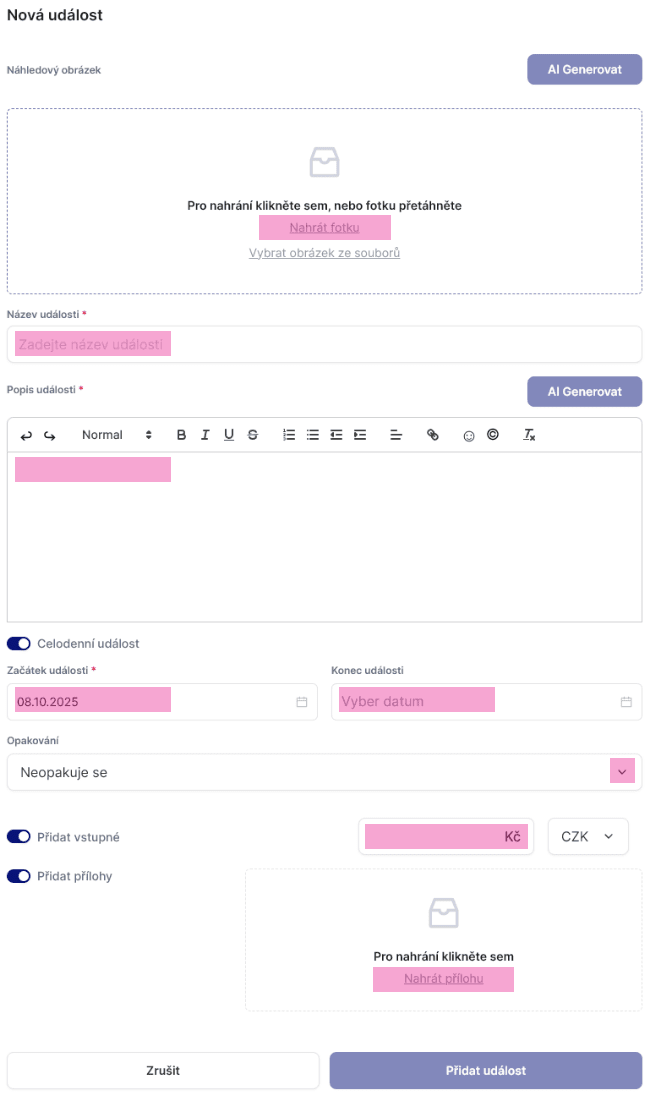
Task: Open the Normal text style dropdown
Action: (x=117, y=435)
